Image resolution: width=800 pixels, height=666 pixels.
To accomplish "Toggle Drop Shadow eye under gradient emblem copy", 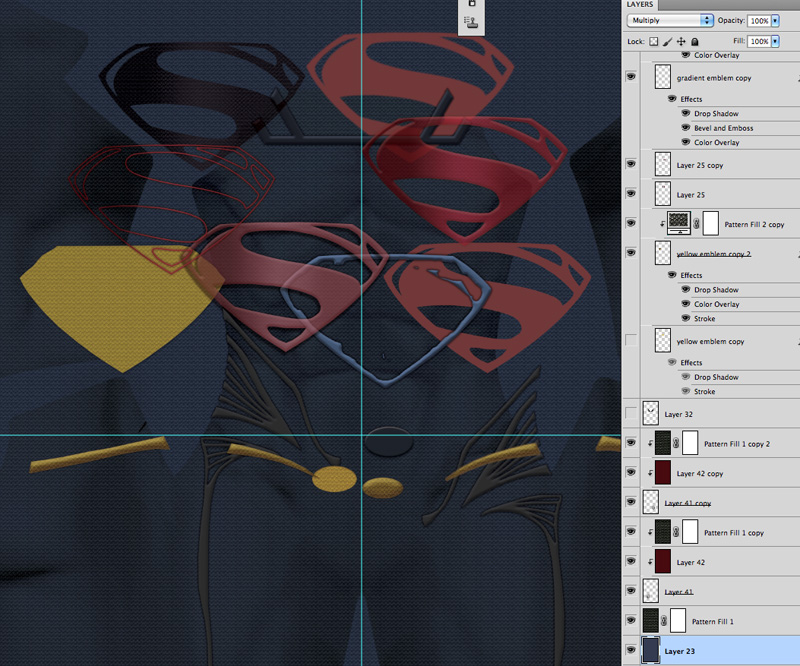I will pos(686,113).
